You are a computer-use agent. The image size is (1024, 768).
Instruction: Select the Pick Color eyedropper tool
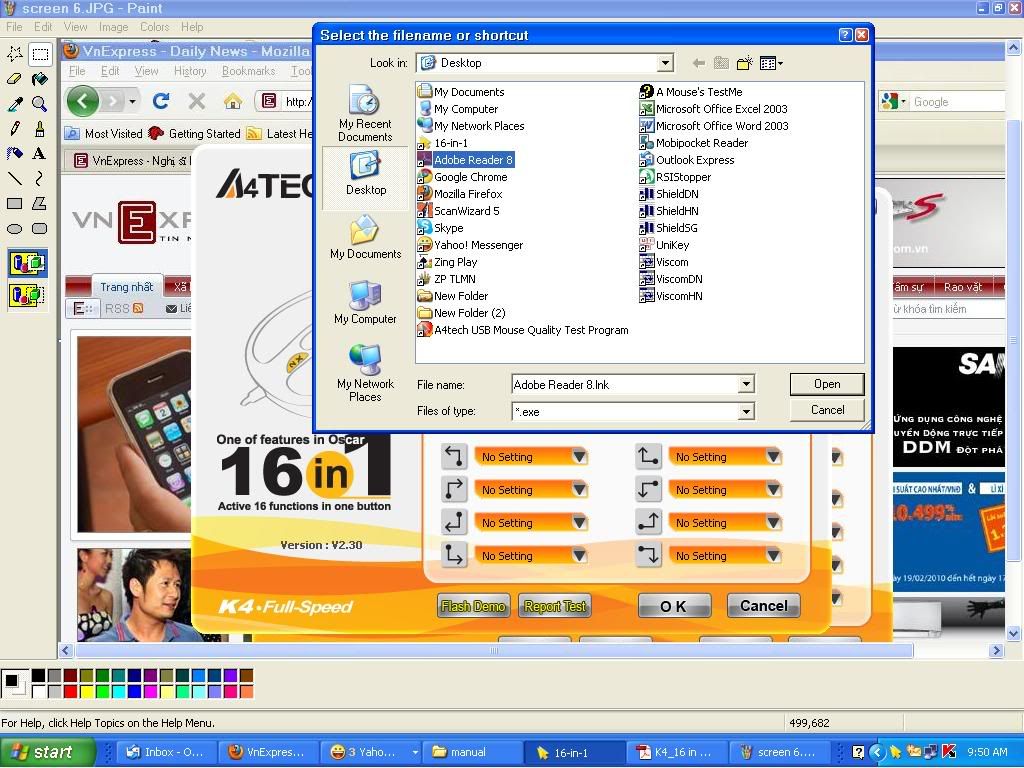(x=15, y=104)
